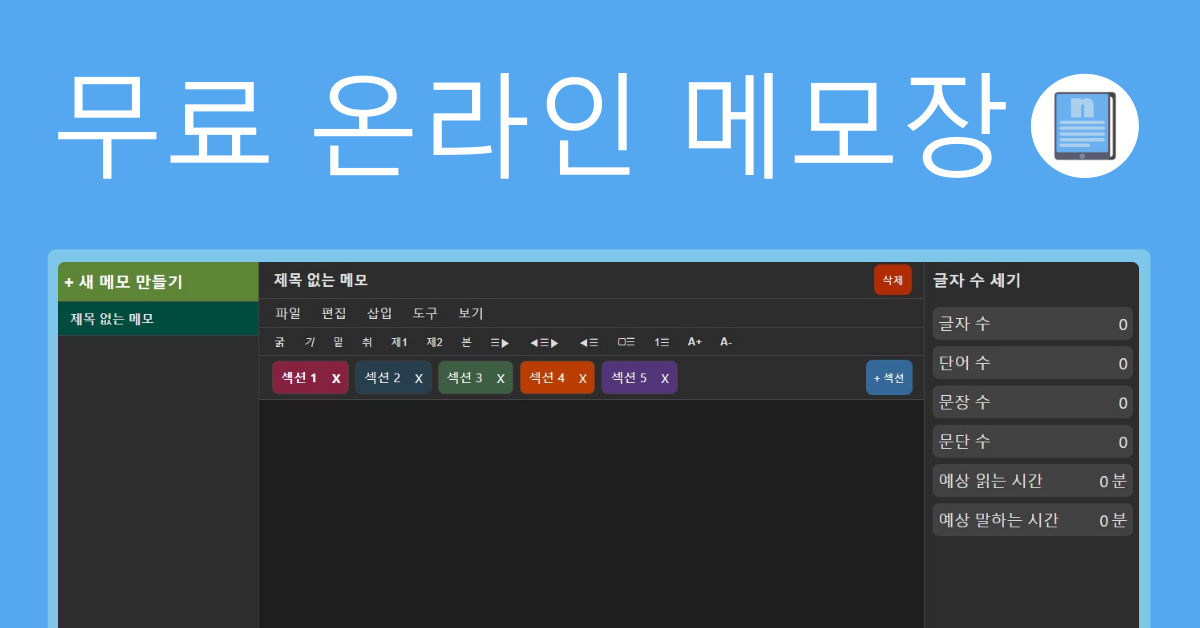Create a new memo with + 새 메모 만들기
The width and height of the screenshot is (1200, 628).
point(158,282)
